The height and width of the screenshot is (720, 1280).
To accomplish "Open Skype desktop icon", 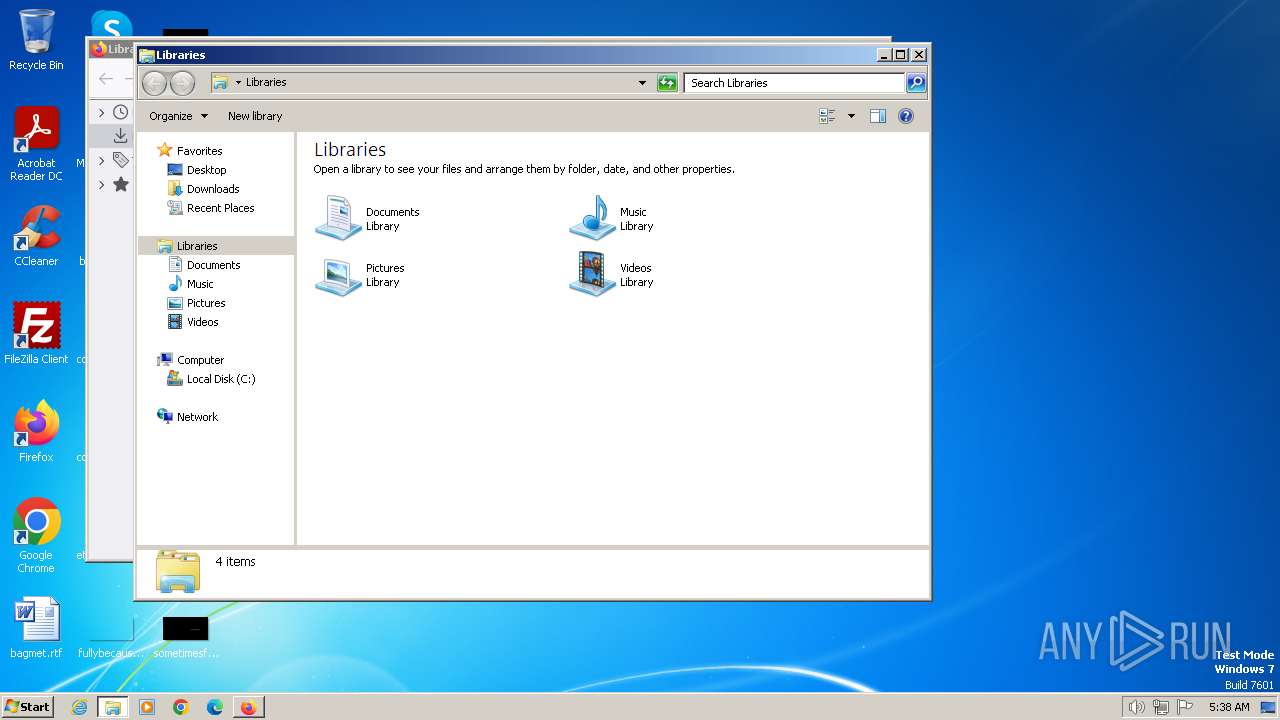I will [x=111, y=25].
